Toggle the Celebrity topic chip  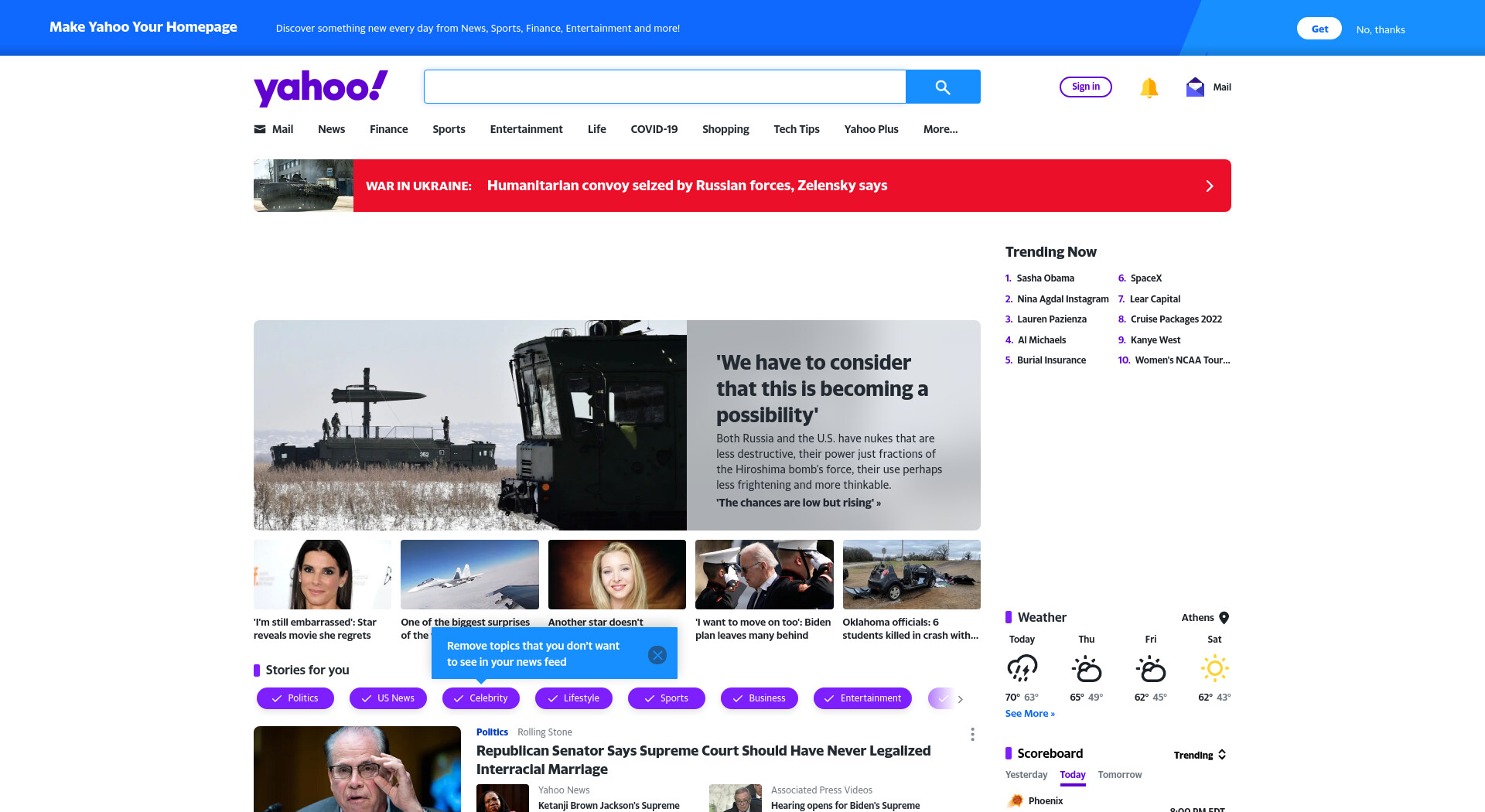click(481, 698)
